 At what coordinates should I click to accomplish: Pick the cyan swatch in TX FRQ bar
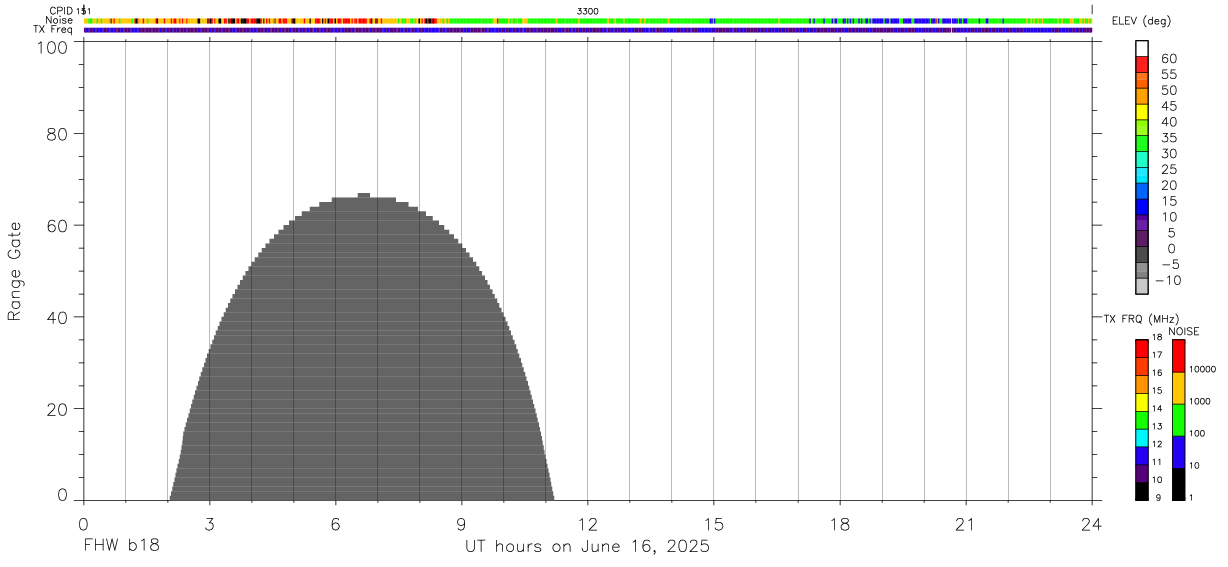pyautogui.click(x=1142, y=438)
